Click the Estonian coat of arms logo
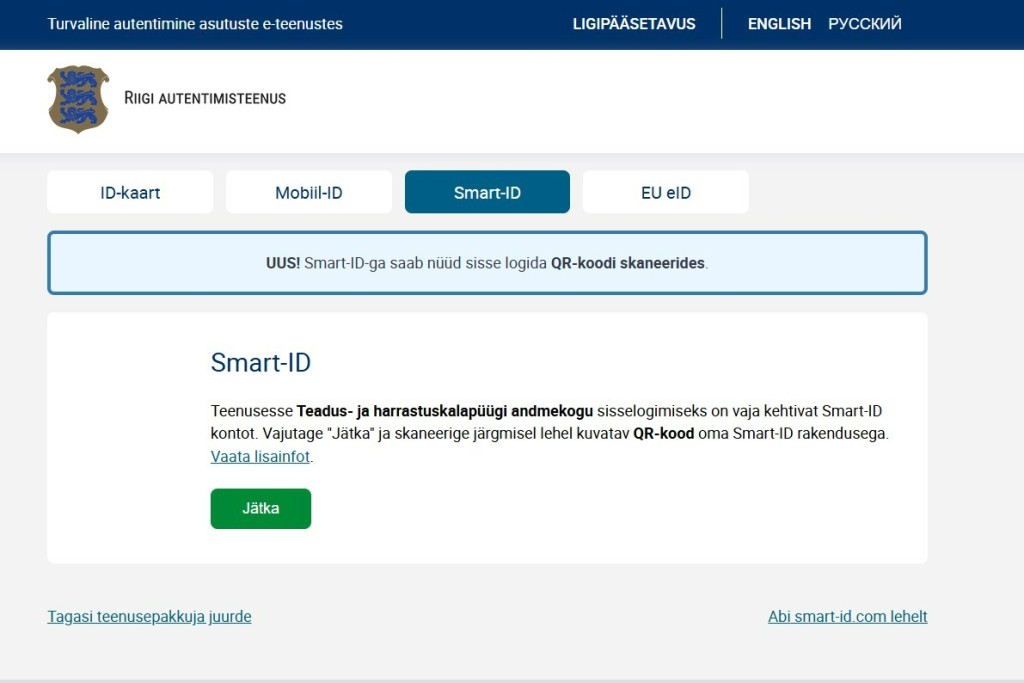The height and width of the screenshot is (683, 1024). pyautogui.click(x=78, y=99)
